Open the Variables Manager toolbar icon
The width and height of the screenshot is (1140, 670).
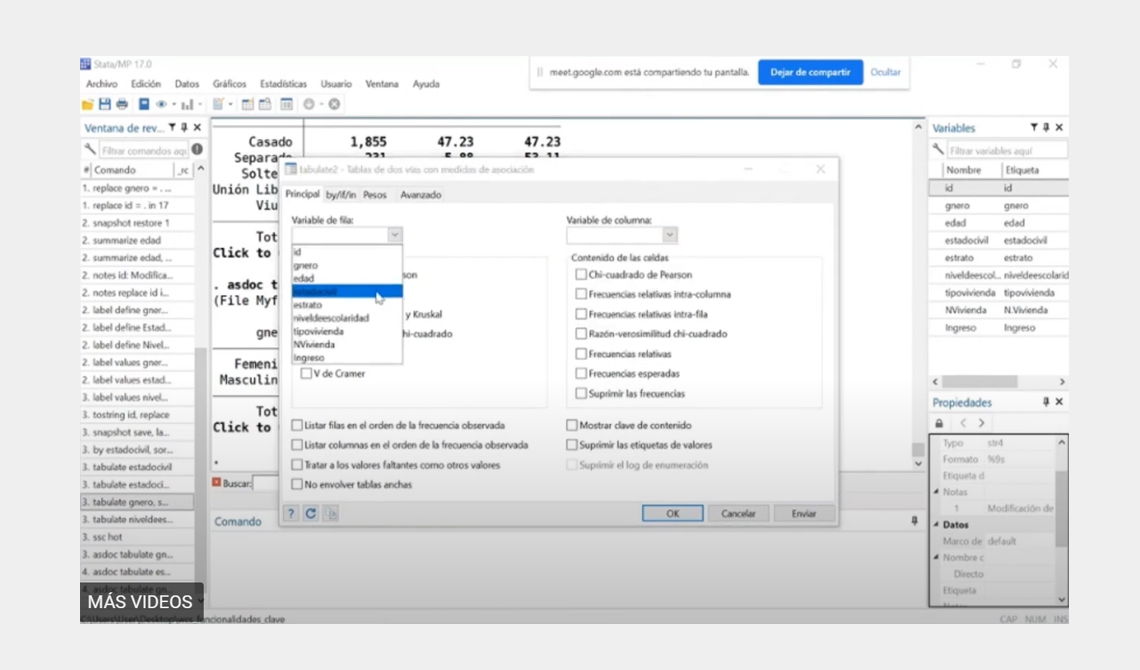(x=286, y=105)
